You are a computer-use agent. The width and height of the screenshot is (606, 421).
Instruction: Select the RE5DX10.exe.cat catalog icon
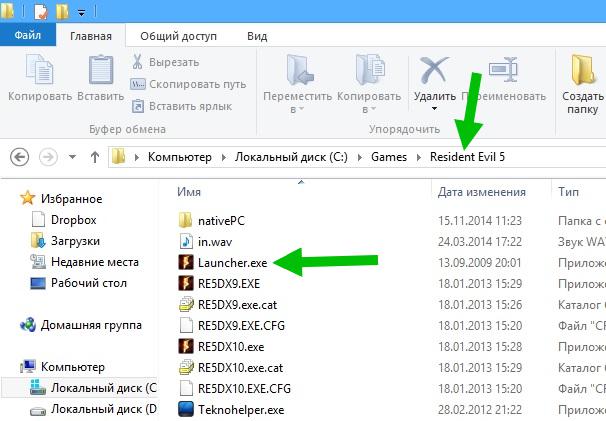(x=186, y=367)
